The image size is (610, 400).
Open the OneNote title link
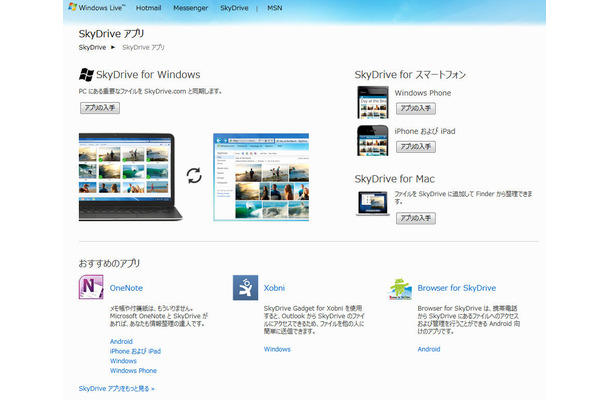tap(126, 288)
